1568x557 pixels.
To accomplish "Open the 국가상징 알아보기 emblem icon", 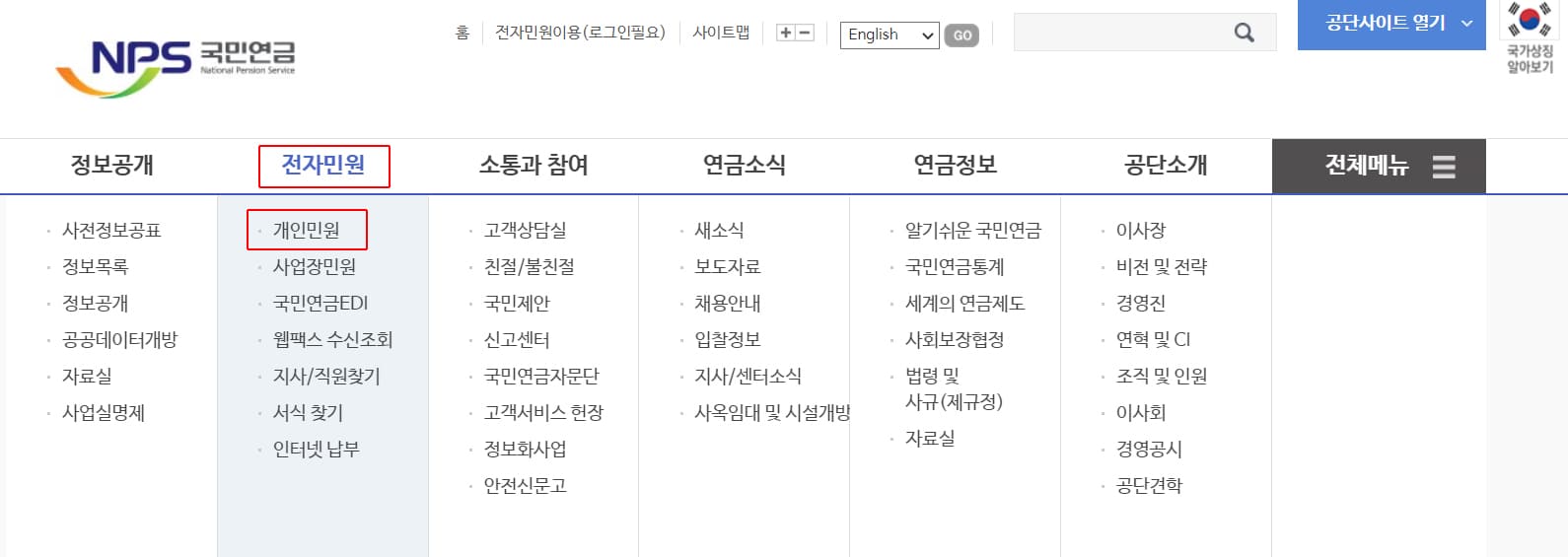I will 1530,37.
